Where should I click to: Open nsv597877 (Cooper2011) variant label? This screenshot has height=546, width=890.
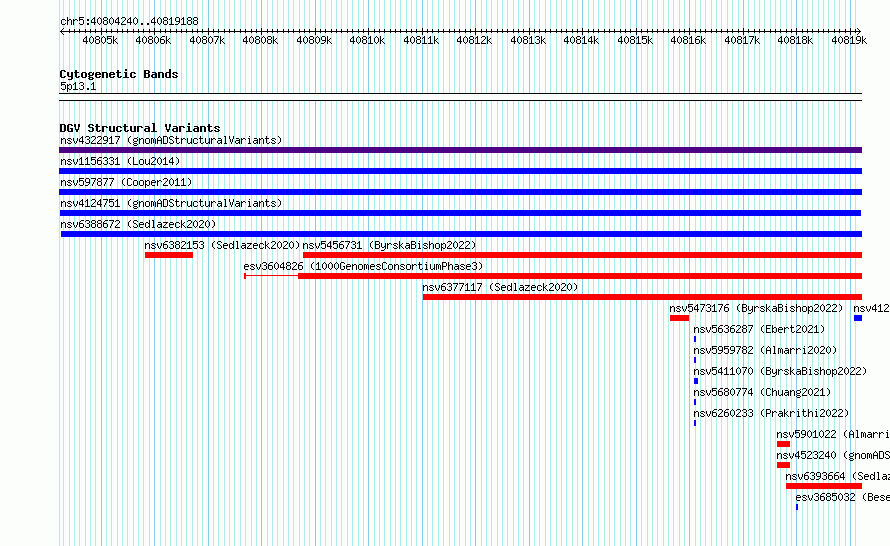(126, 182)
